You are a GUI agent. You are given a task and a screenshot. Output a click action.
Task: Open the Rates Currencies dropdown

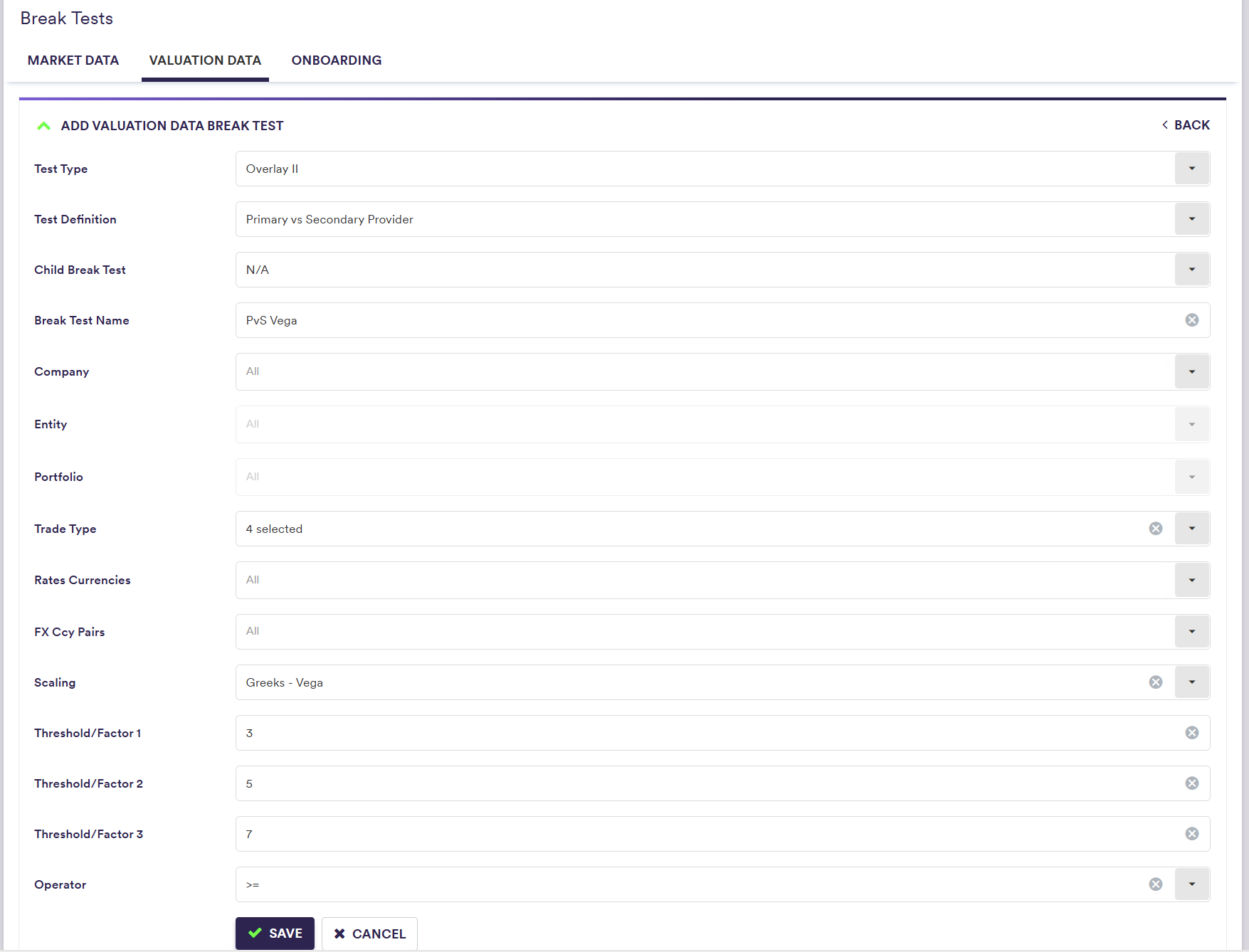1191,580
